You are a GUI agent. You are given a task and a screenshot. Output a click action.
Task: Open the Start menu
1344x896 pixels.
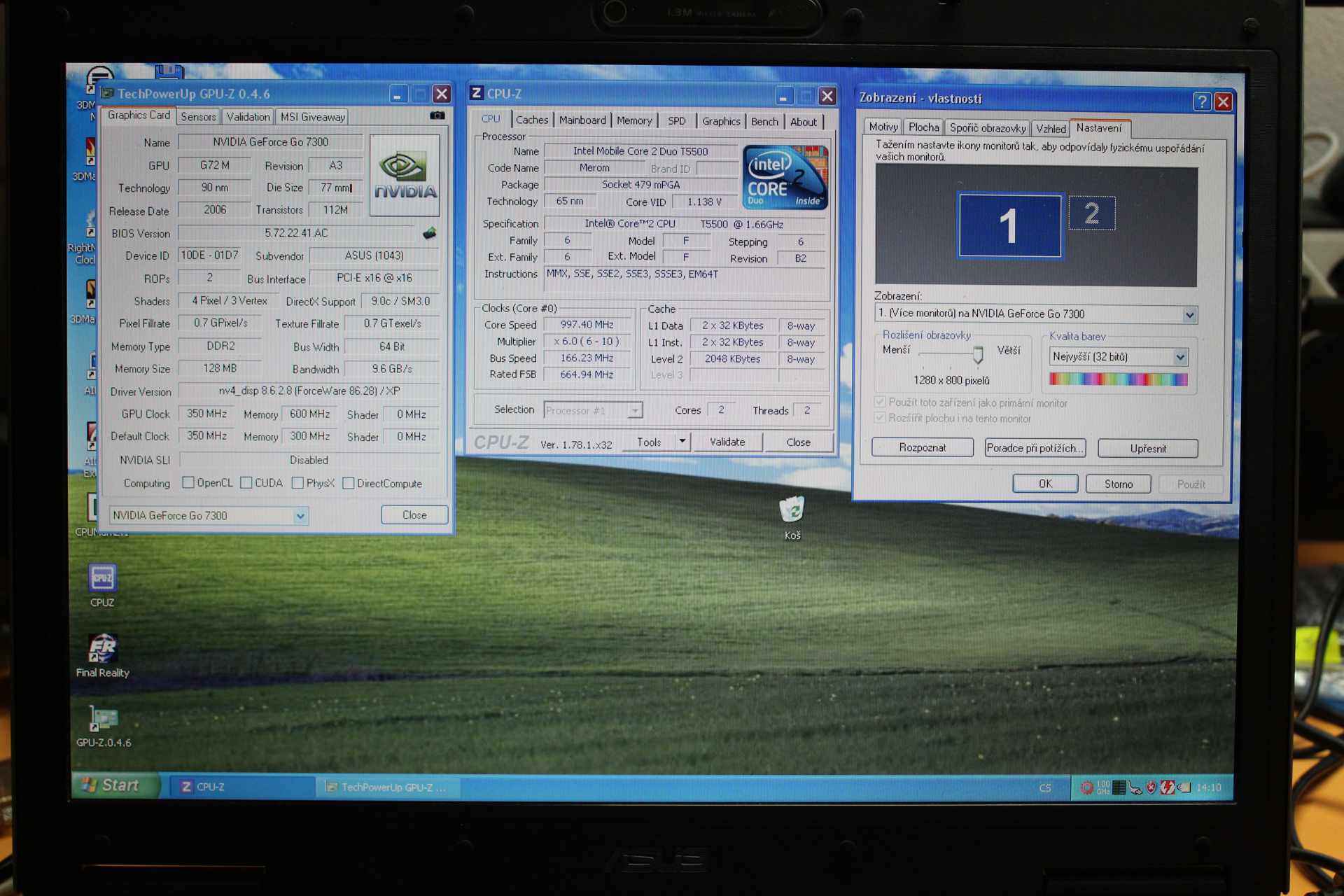116,785
